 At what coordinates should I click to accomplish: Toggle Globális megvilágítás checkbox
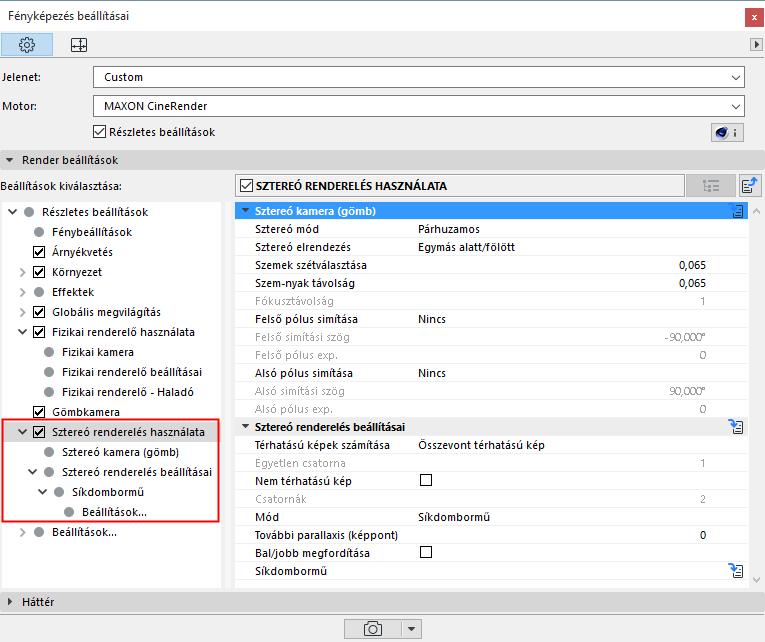coord(39,312)
